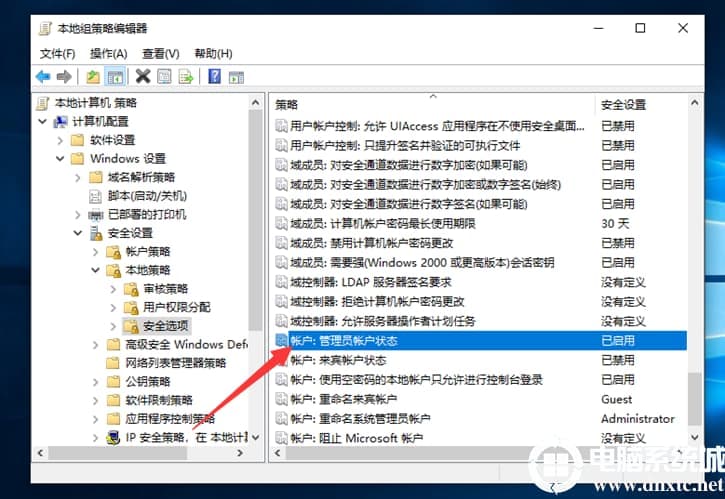Click the 帐户策略 folder icon
This screenshot has width=725, height=499.
[x=114, y=252]
